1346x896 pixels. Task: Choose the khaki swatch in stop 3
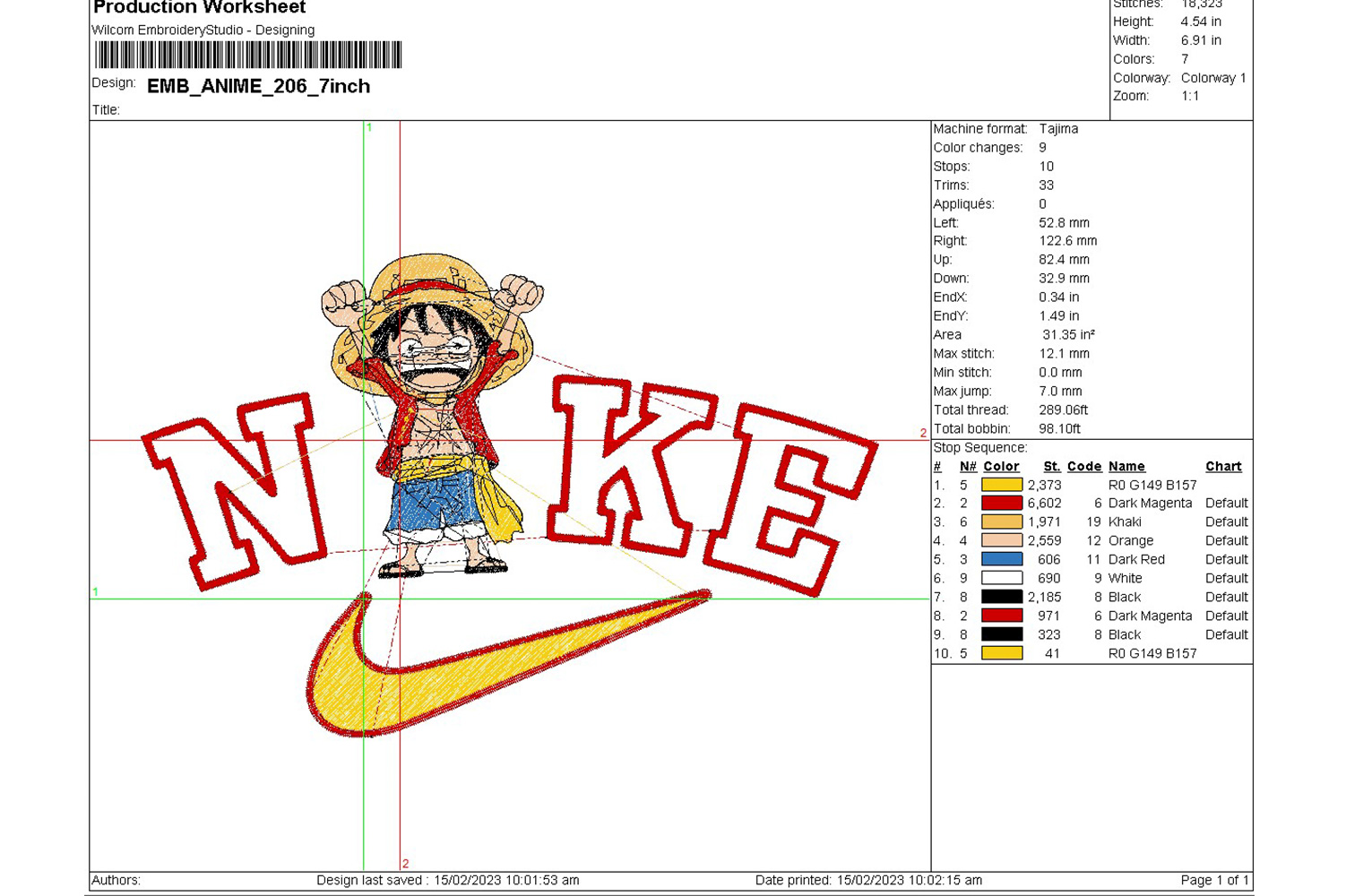tap(1001, 522)
